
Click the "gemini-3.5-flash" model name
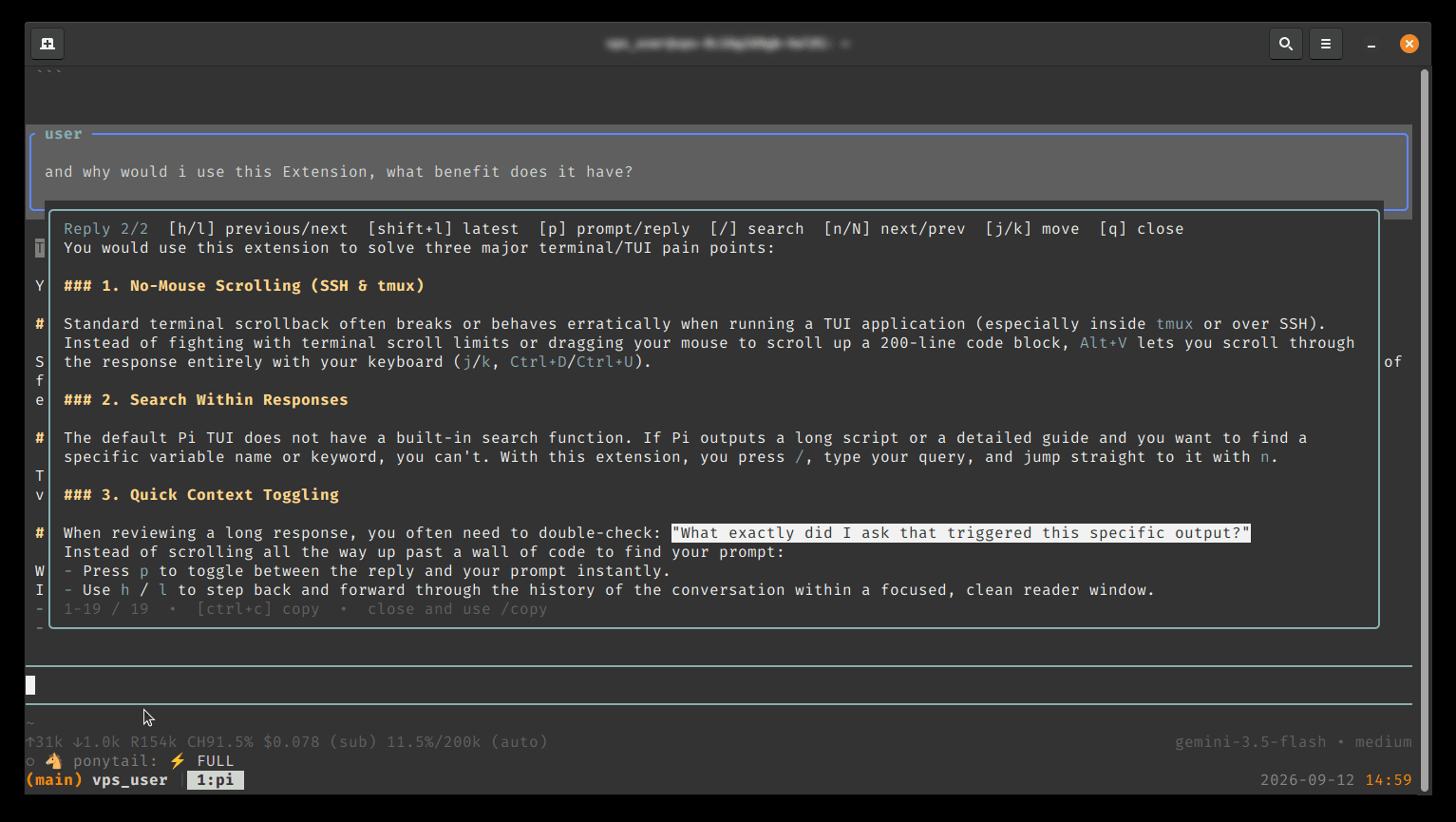tap(1251, 742)
